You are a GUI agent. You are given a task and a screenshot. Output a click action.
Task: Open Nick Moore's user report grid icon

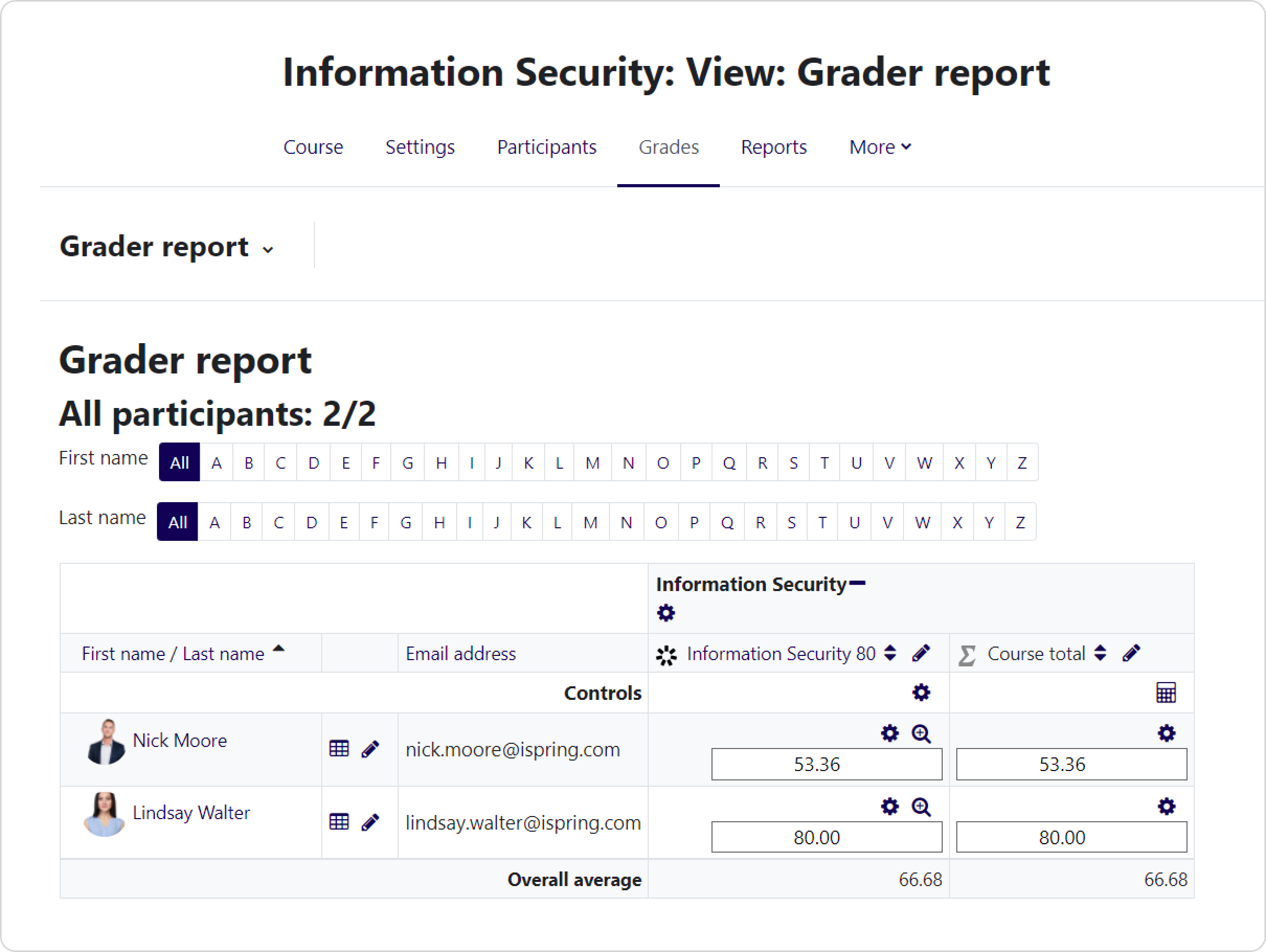(339, 749)
